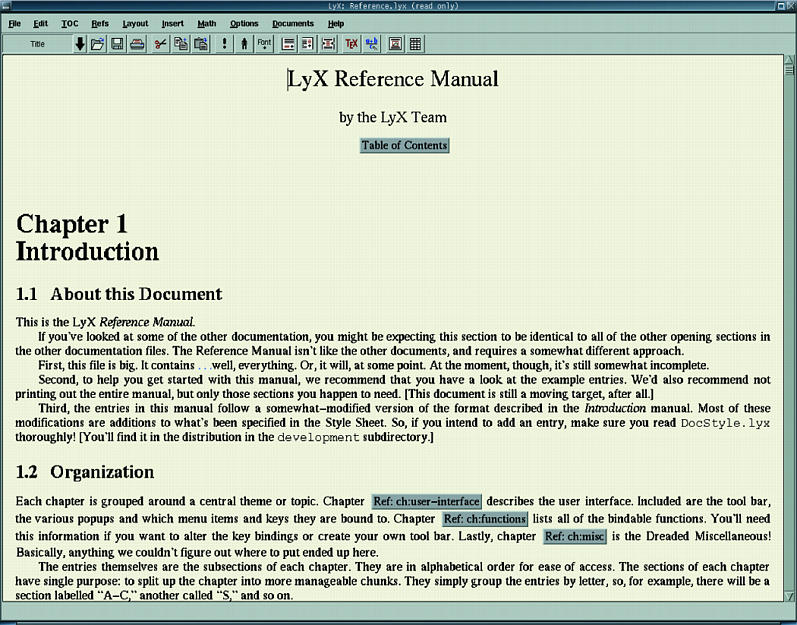Click the Ref: ch:misc reference box

tap(575, 537)
